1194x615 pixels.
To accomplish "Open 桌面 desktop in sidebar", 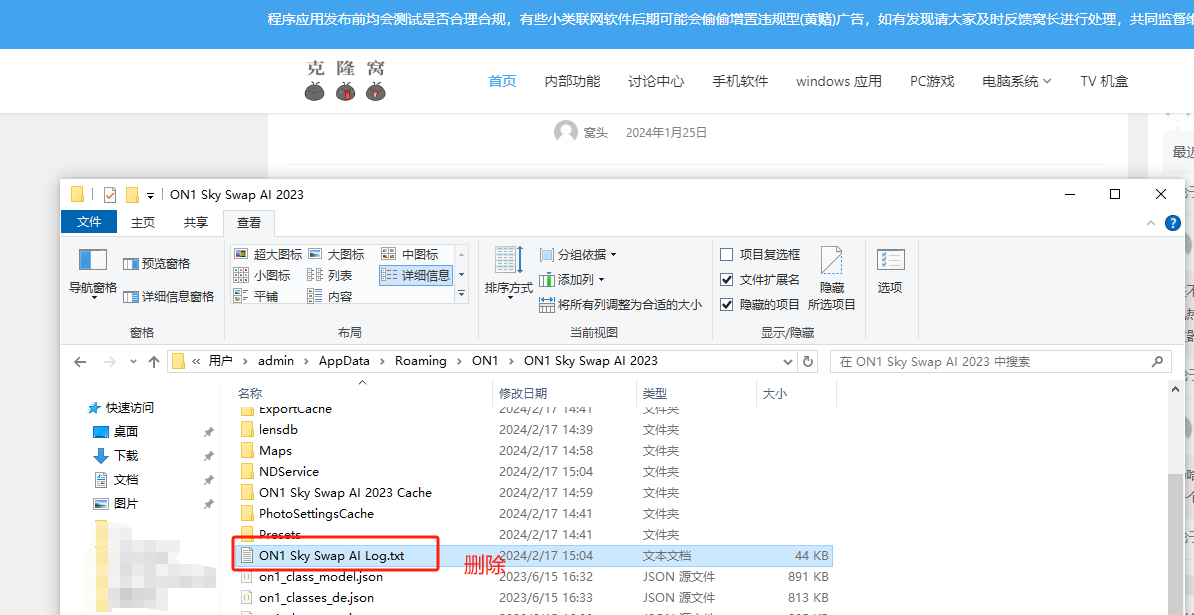I will [117, 432].
